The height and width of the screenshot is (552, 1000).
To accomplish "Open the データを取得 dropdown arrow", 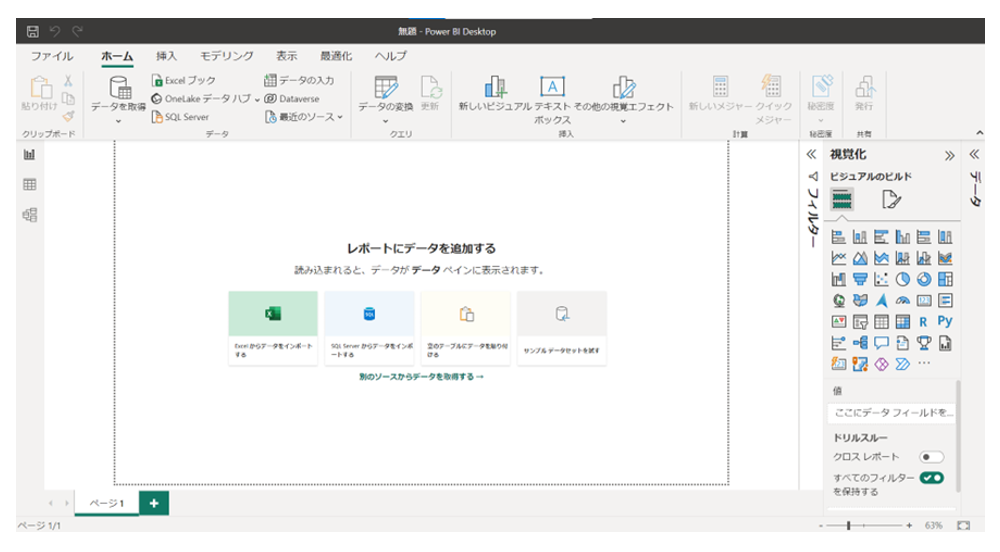I will pyautogui.click(x=119, y=121).
